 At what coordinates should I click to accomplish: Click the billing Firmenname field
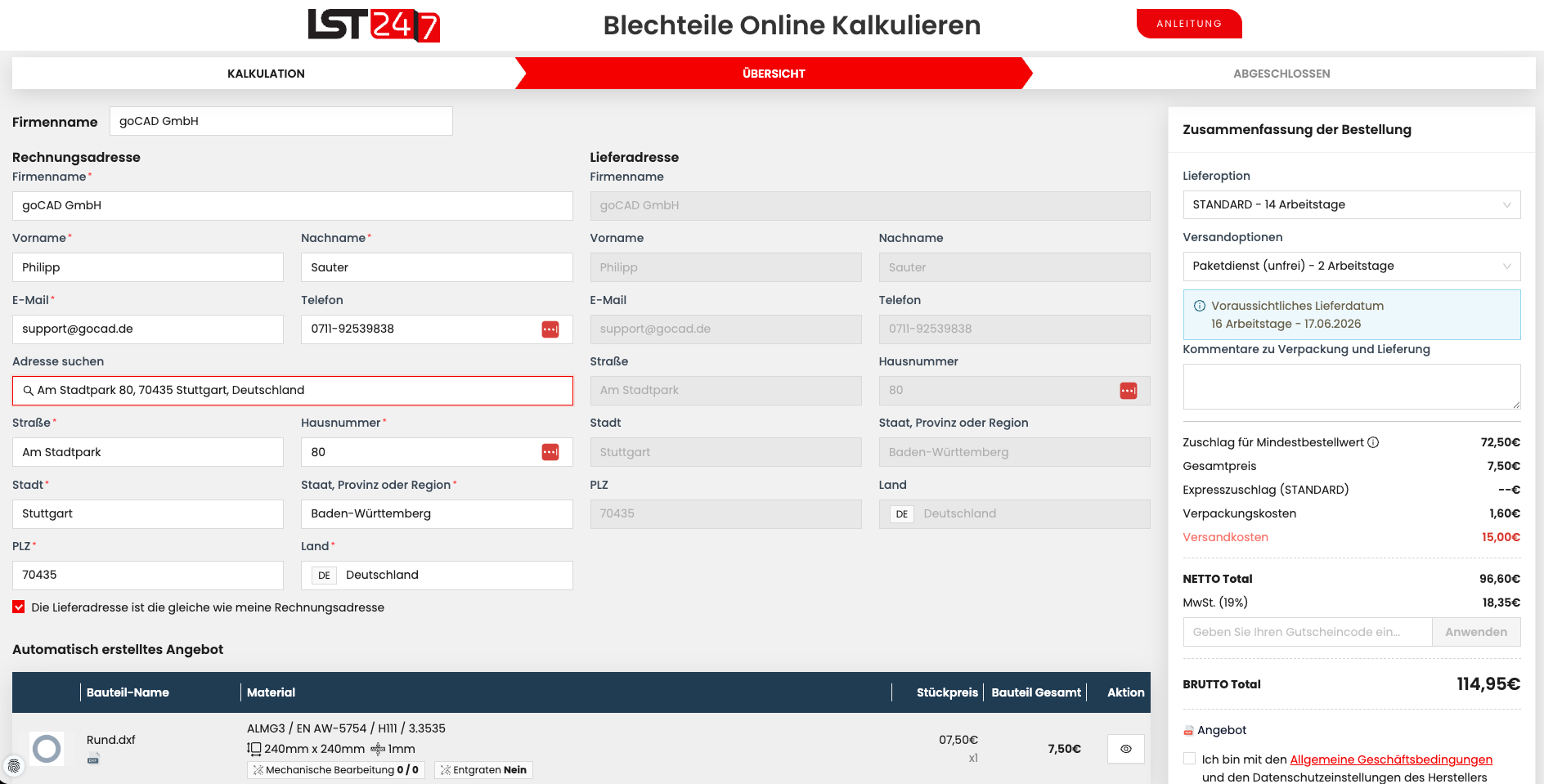[293, 206]
